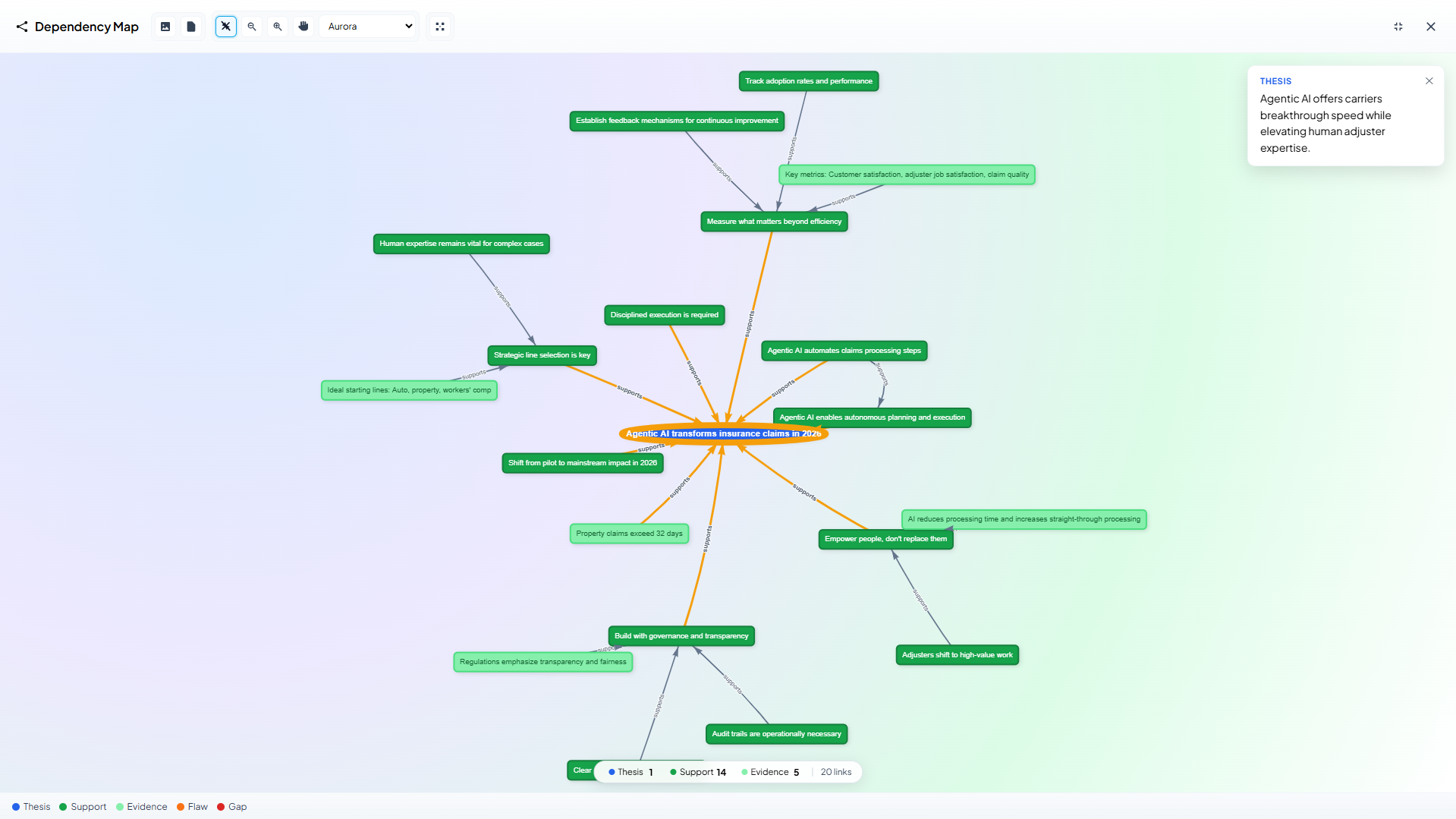The height and width of the screenshot is (819, 1456).
Task: Select the pan hand tool
Action: 303,26
